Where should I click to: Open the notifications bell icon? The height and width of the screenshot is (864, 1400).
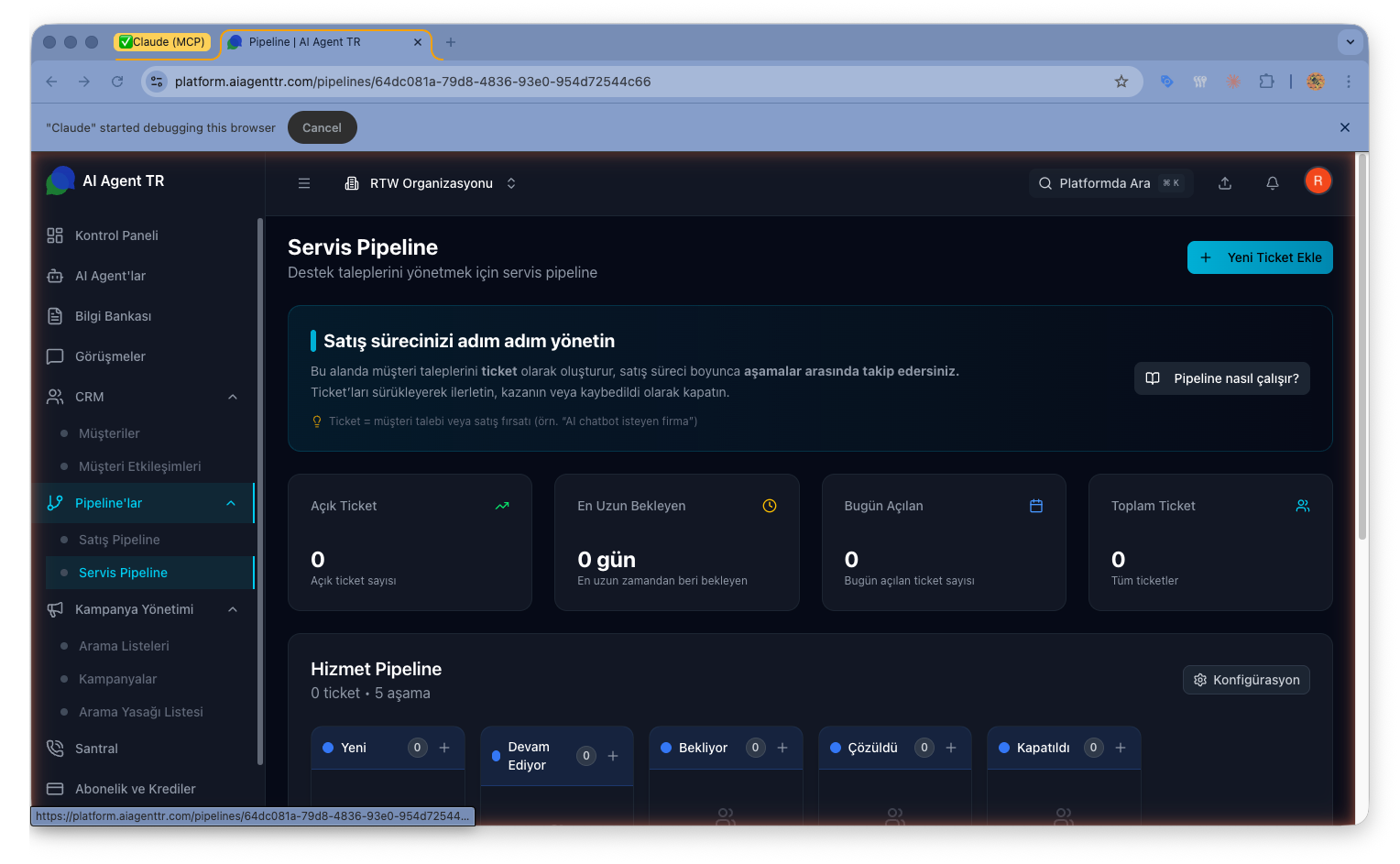click(x=1273, y=183)
